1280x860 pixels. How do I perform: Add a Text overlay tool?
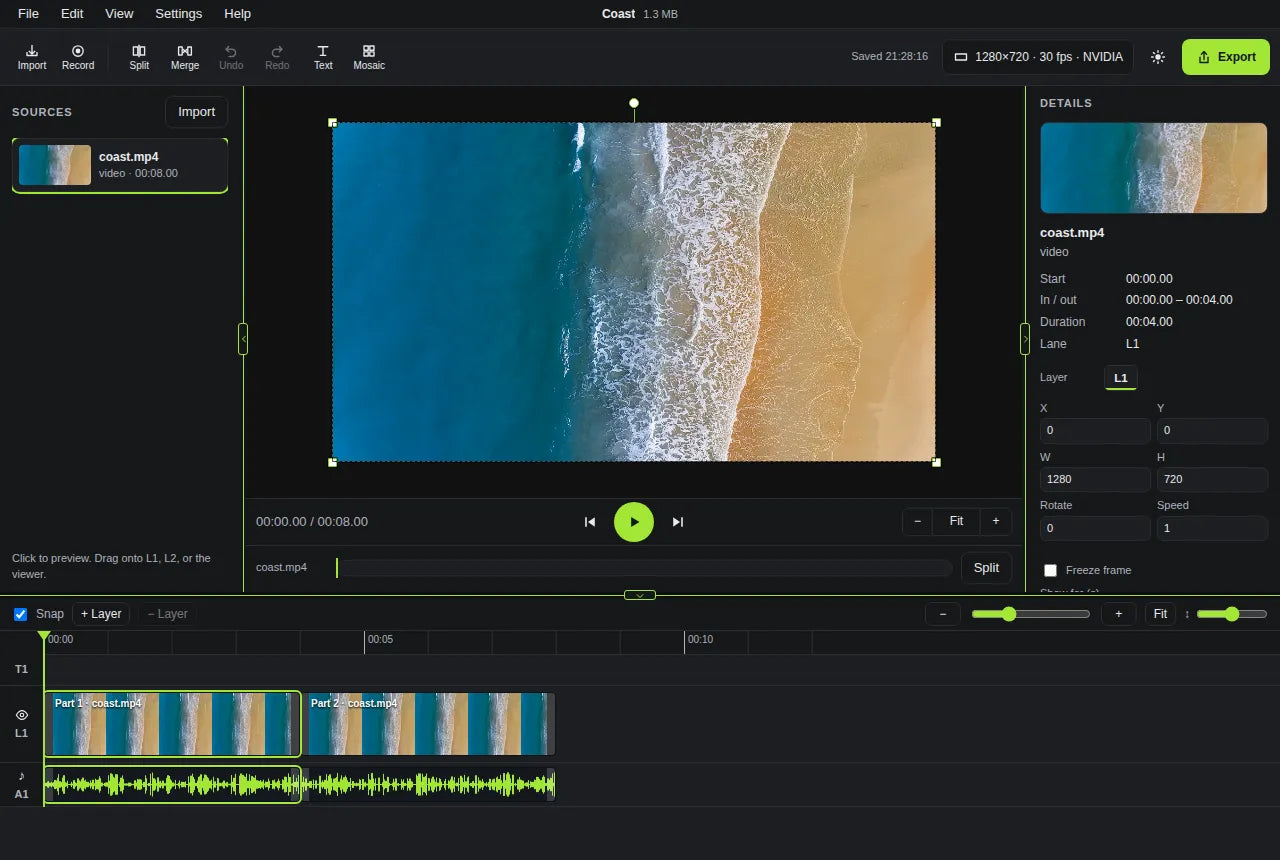[x=323, y=57]
